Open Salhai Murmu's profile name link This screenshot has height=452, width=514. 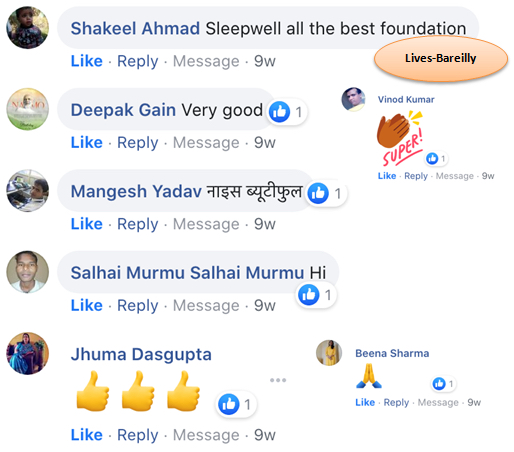187,273
